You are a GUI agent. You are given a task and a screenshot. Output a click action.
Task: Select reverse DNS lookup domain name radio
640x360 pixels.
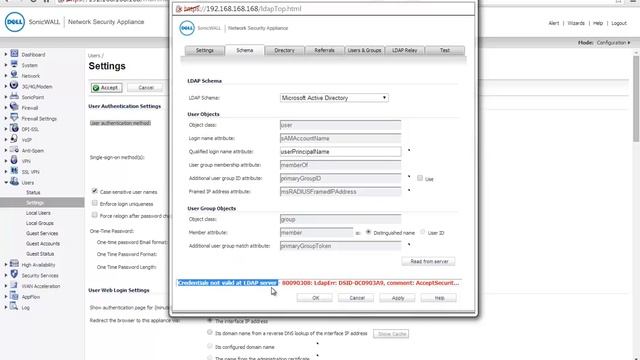tap(210, 333)
